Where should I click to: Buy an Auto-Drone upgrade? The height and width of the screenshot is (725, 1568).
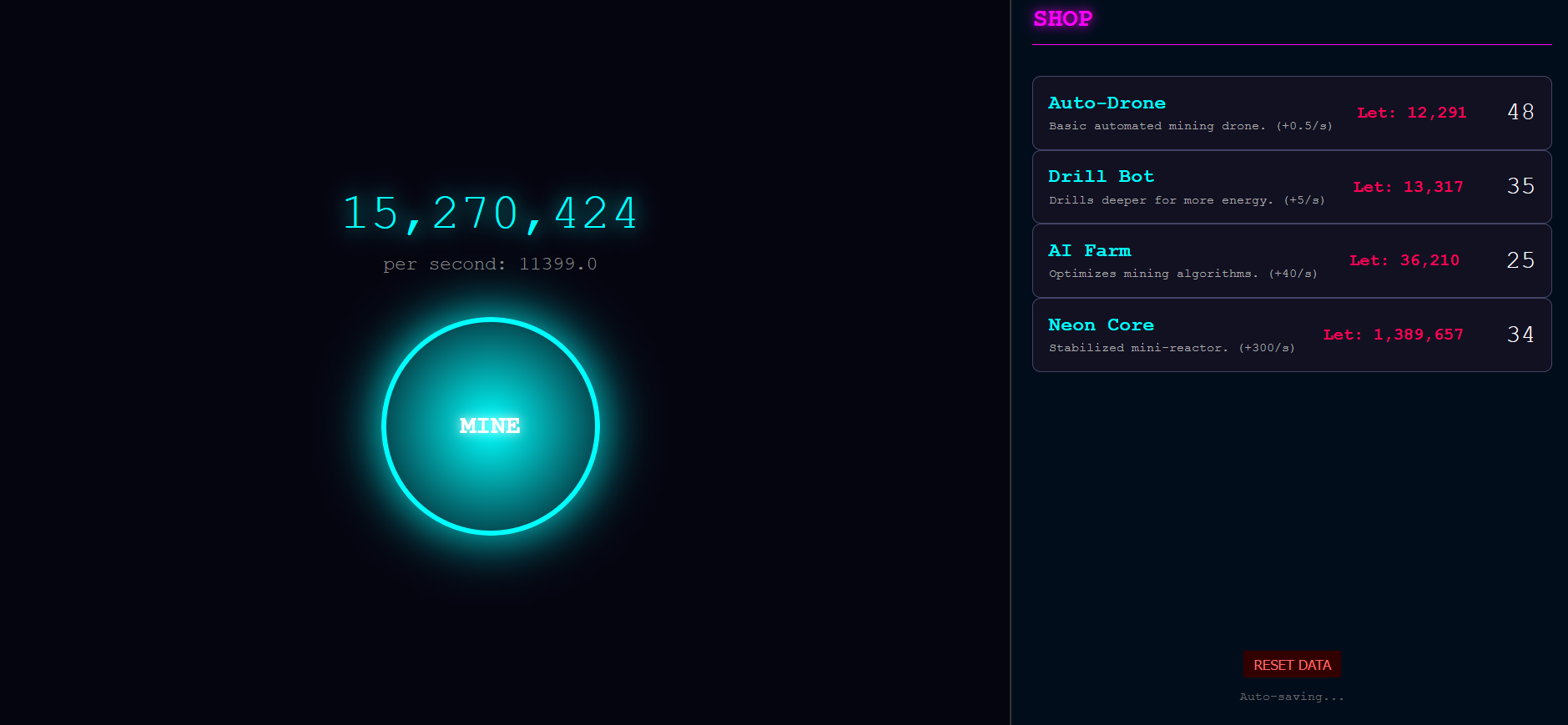coord(1292,113)
